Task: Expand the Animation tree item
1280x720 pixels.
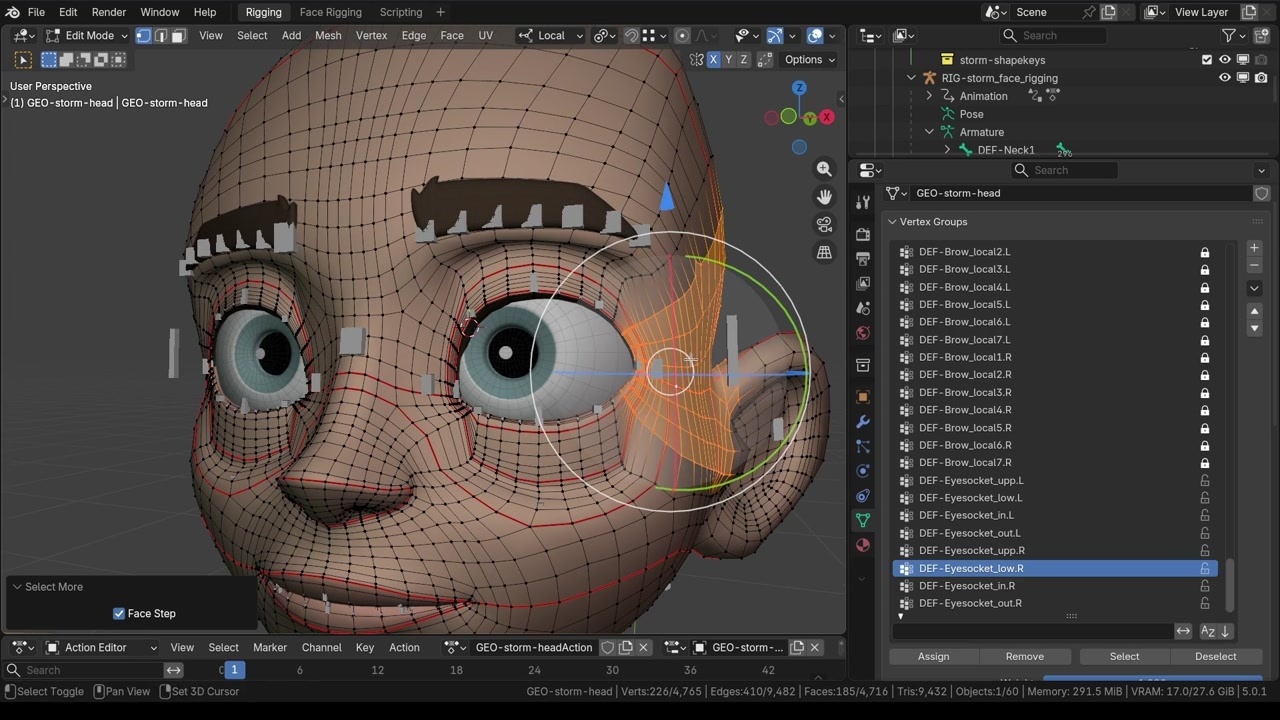Action: pos(929,96)
